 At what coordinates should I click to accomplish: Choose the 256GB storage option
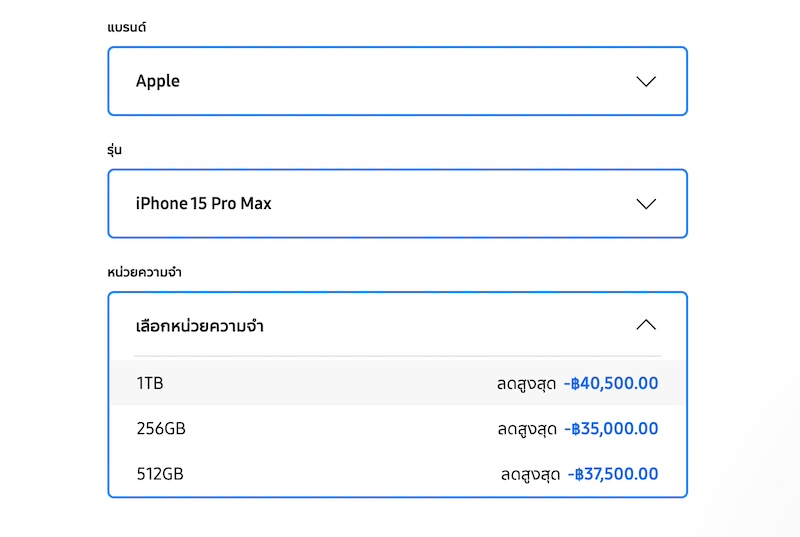(161, 429)
